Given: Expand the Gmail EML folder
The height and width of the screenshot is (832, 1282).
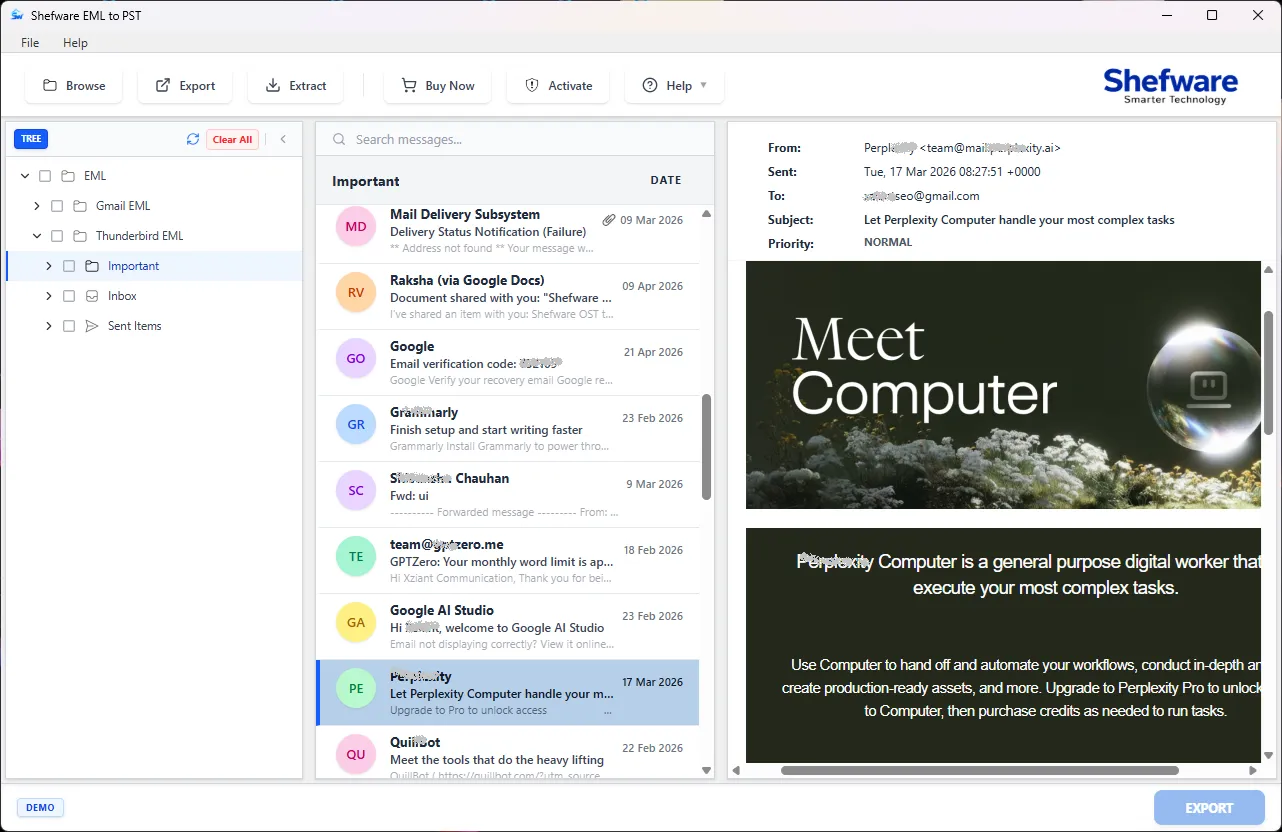Looking at the screenshot, I should coord(37,206).
